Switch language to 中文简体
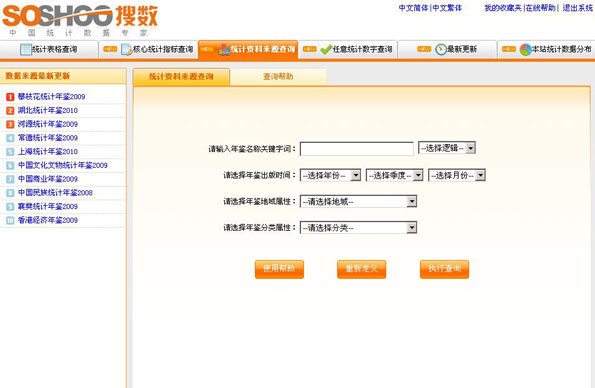The image size is (595, 388). point(413,8)
